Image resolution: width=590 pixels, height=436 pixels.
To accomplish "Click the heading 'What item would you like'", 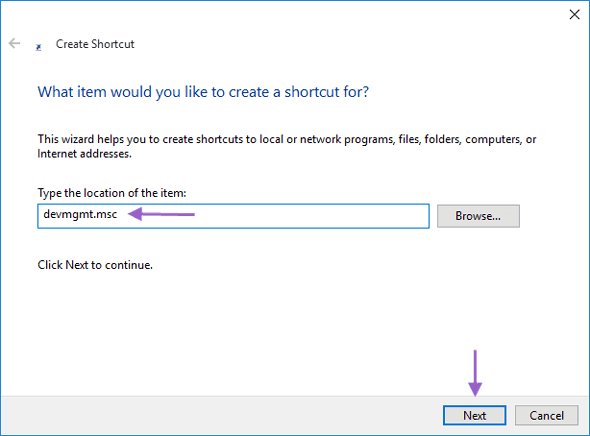I will click(203, 92).
